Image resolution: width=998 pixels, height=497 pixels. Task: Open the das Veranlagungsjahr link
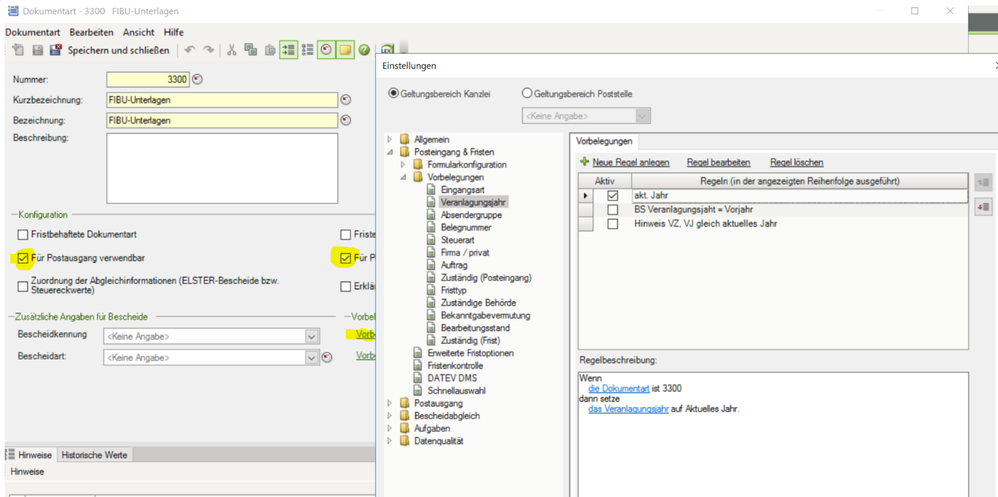click(629, 409)
